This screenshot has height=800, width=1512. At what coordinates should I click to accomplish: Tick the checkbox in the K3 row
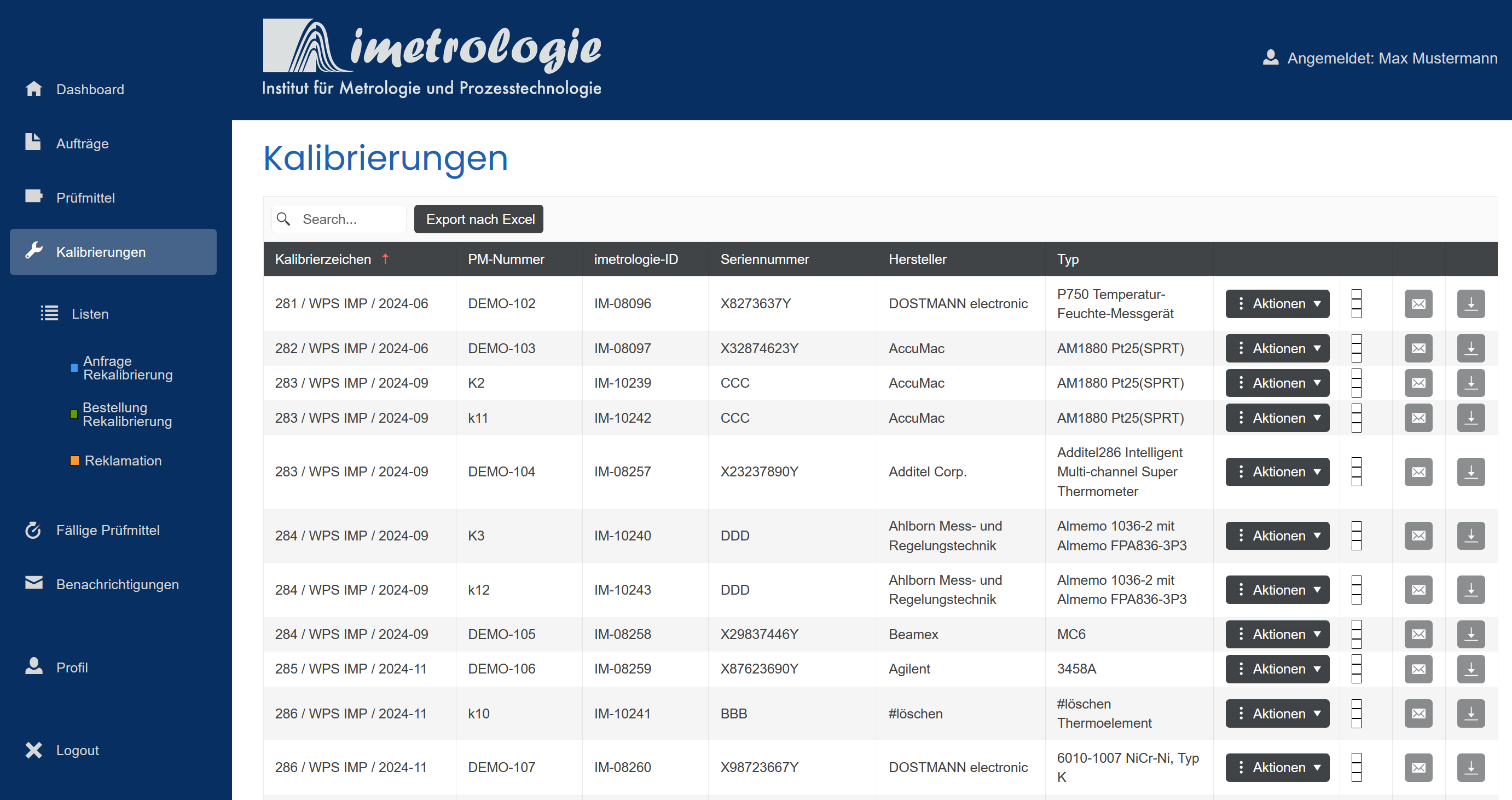[1356, 536]
